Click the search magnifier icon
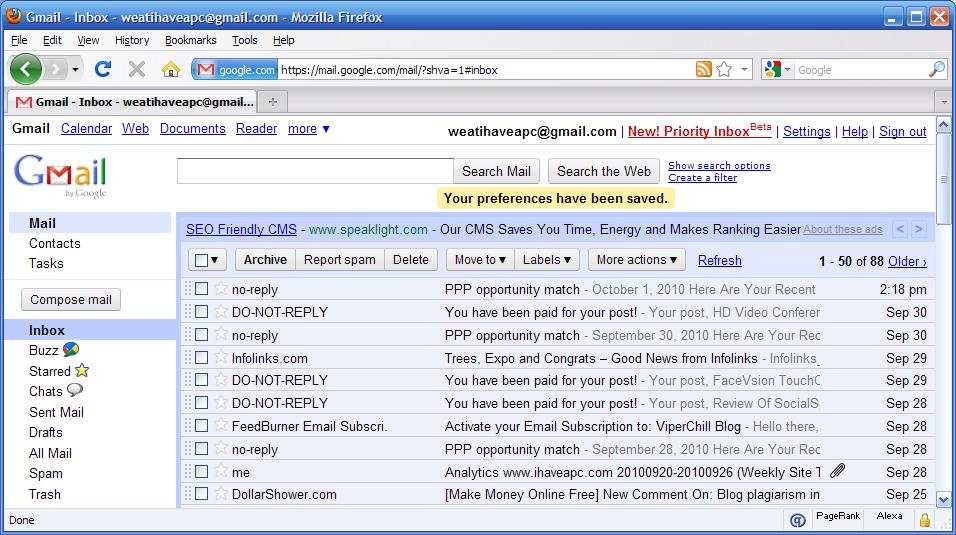956x535 pixels. pos(936,70)
